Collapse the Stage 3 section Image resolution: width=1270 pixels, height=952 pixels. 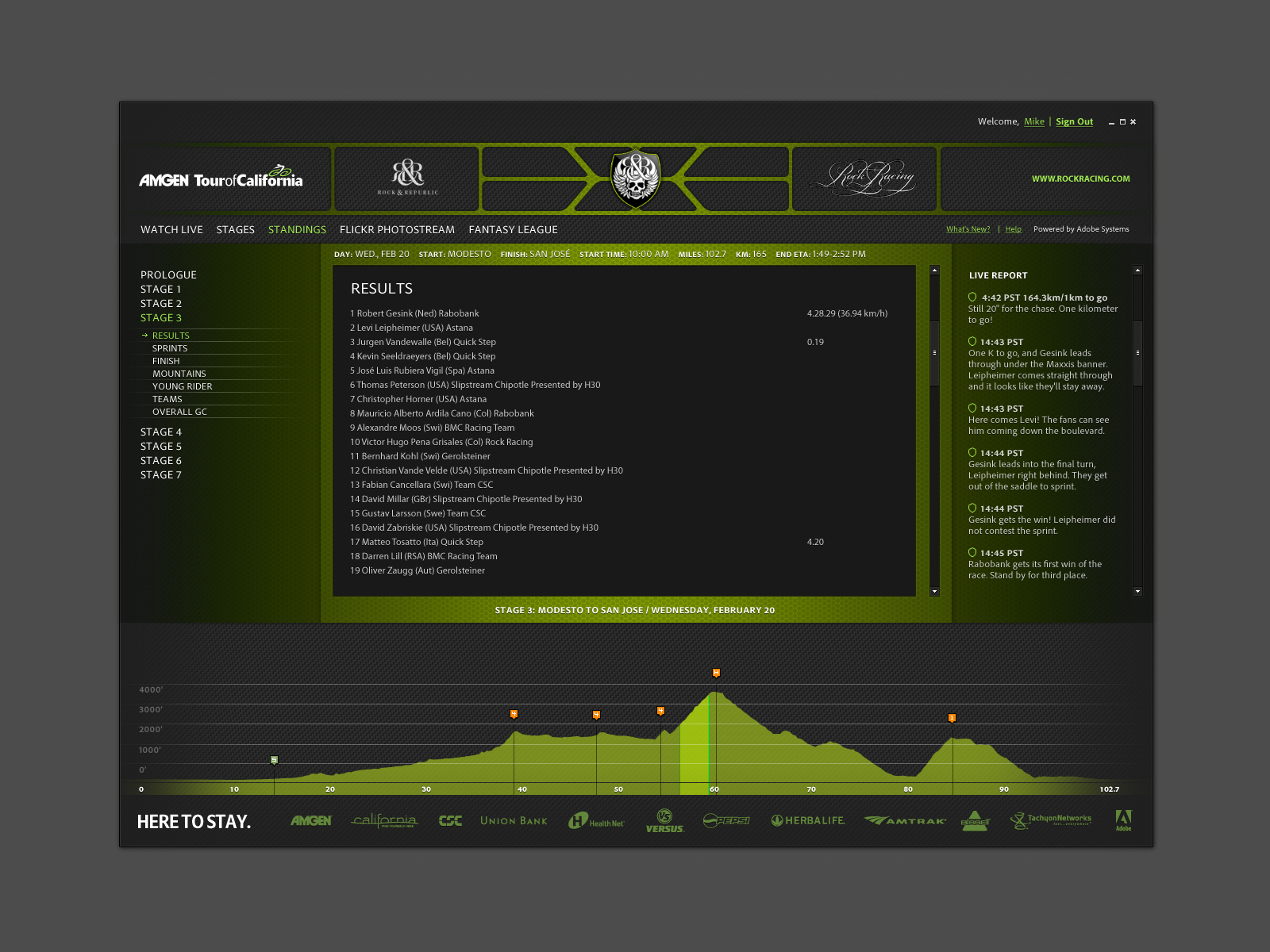[x=161, y=317]
